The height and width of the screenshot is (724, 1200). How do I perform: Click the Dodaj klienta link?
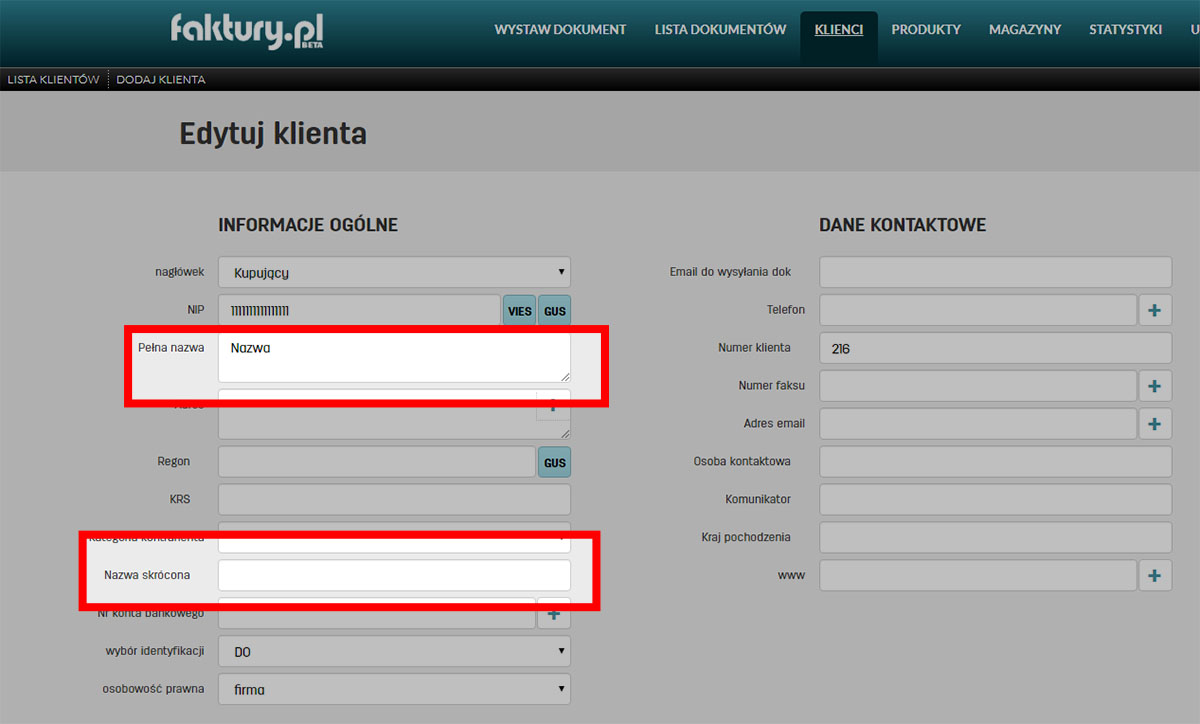tap(161, 80)
